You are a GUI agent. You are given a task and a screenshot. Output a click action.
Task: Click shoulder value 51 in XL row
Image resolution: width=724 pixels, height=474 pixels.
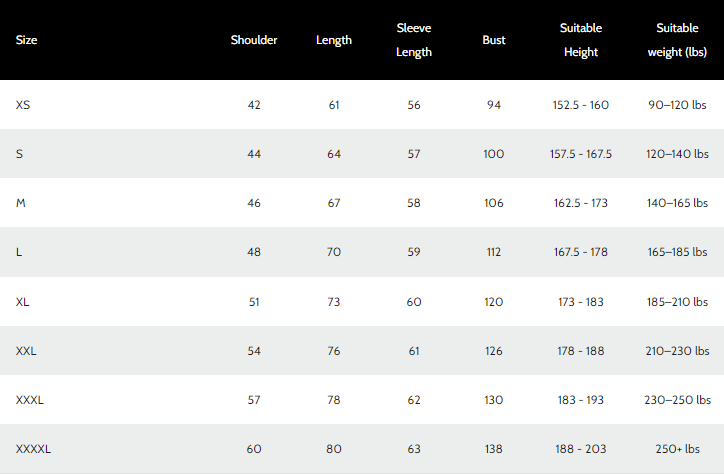[x=254, y=302]
